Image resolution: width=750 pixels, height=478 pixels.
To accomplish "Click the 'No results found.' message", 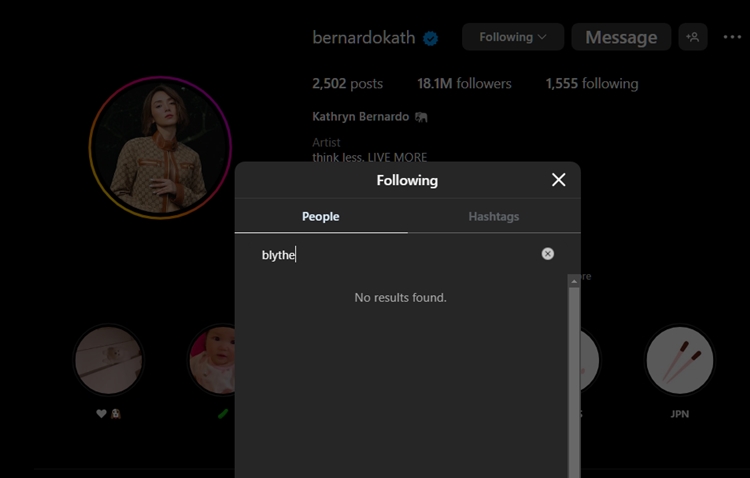I will tap(400, 298).
